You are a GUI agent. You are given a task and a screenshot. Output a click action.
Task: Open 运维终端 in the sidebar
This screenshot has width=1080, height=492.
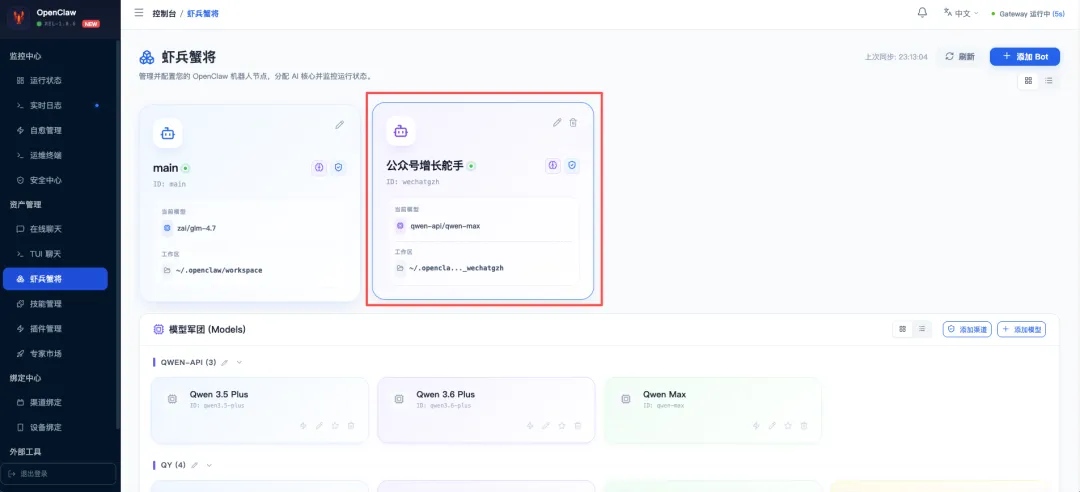coord(55,155)
